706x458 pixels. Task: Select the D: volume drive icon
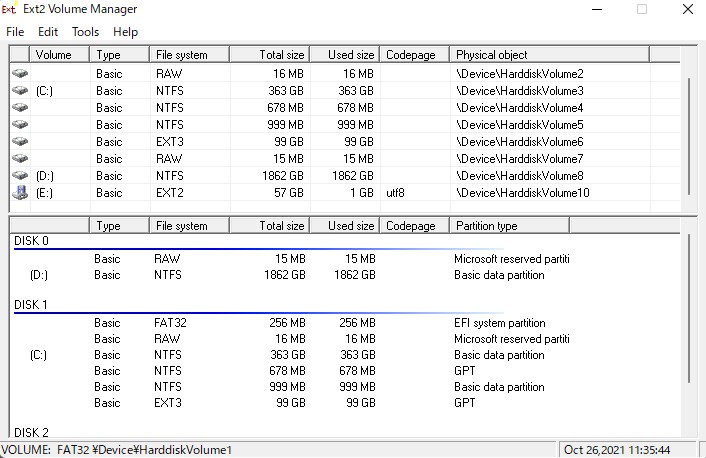pos(20,175)
